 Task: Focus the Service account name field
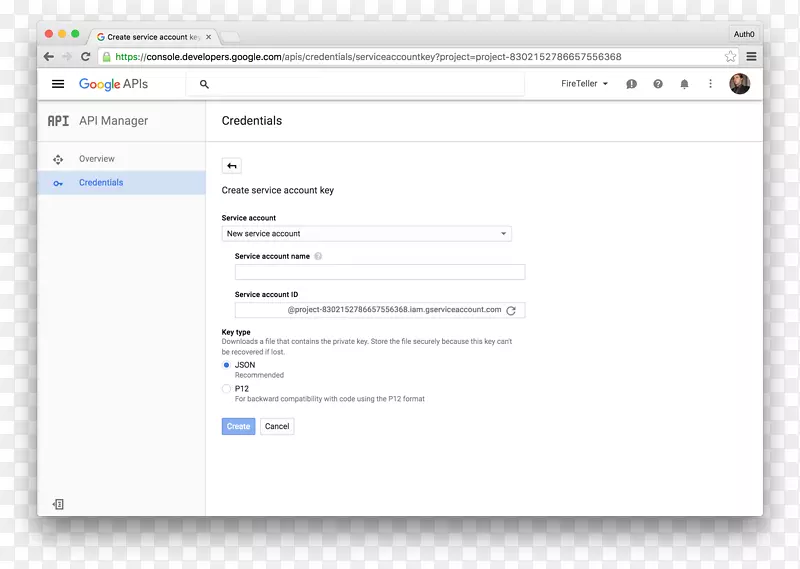[x=380, y=272]
